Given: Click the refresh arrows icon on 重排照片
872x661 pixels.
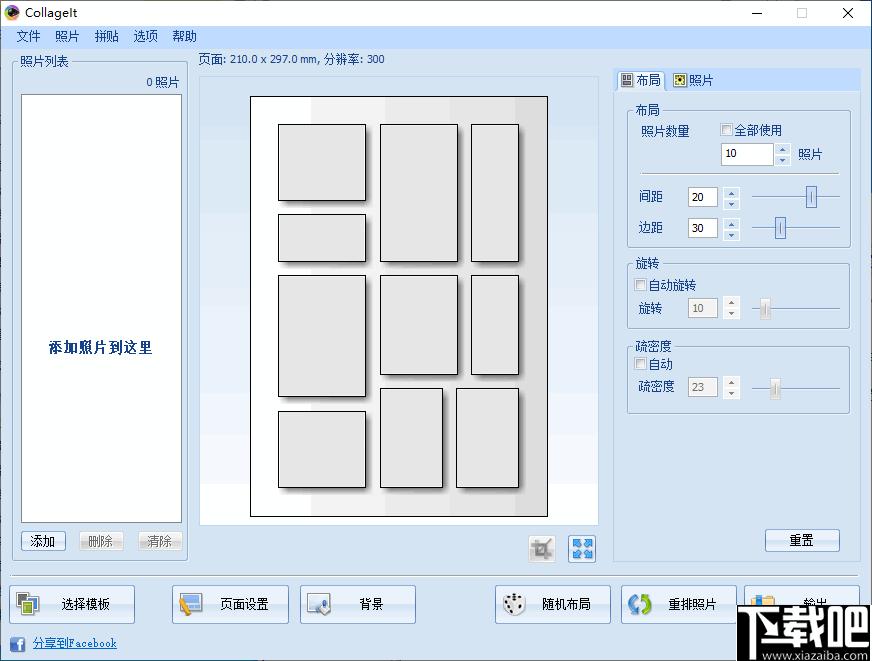Looking at the screenshot, I should (x=640, y=604).
